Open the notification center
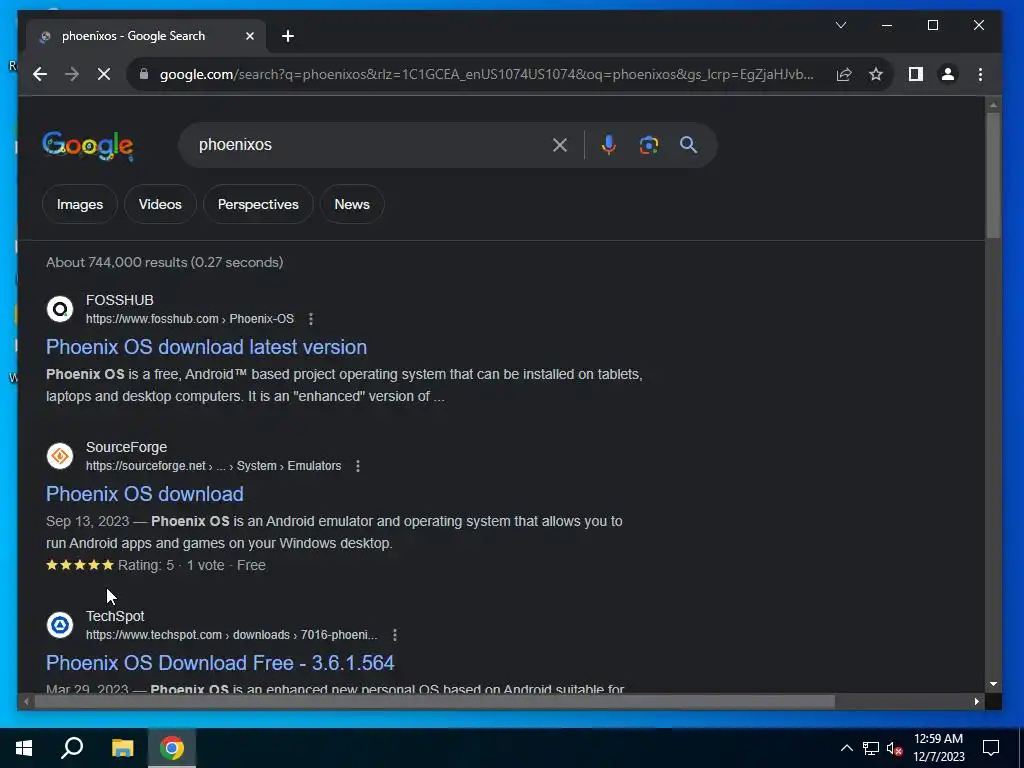 [991, 748]
